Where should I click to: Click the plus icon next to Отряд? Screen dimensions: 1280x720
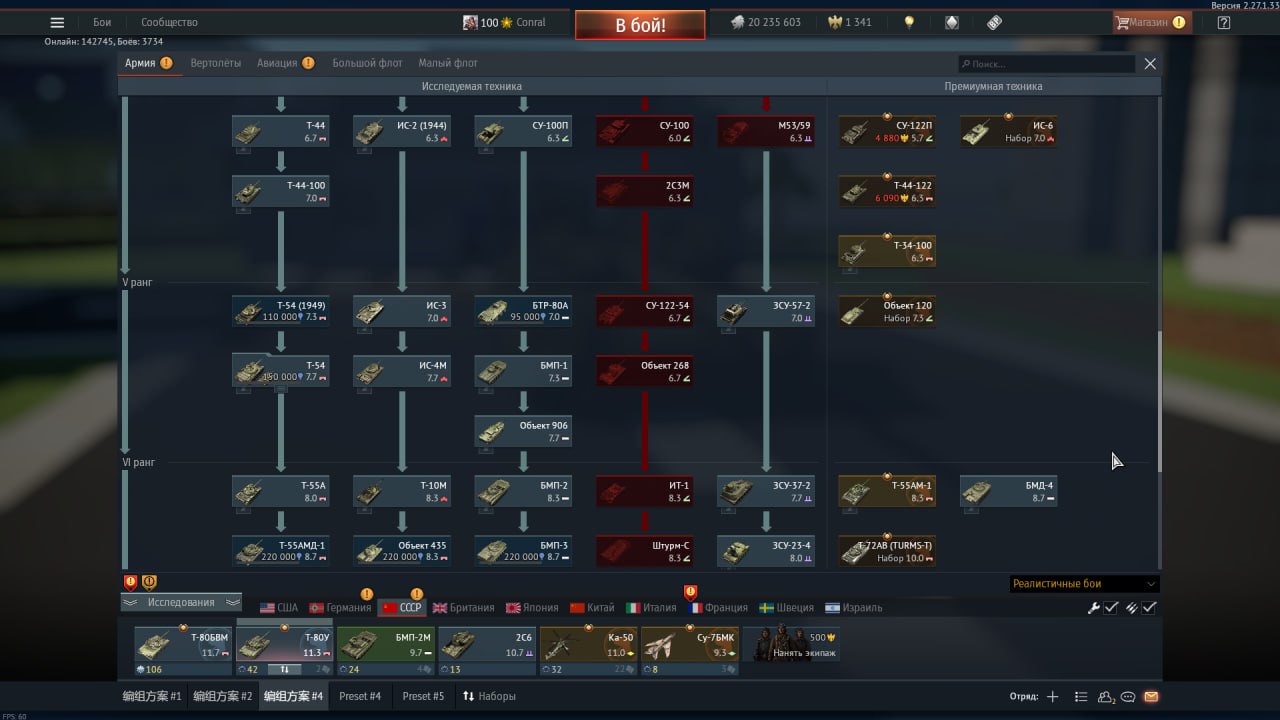(1052, 697)
